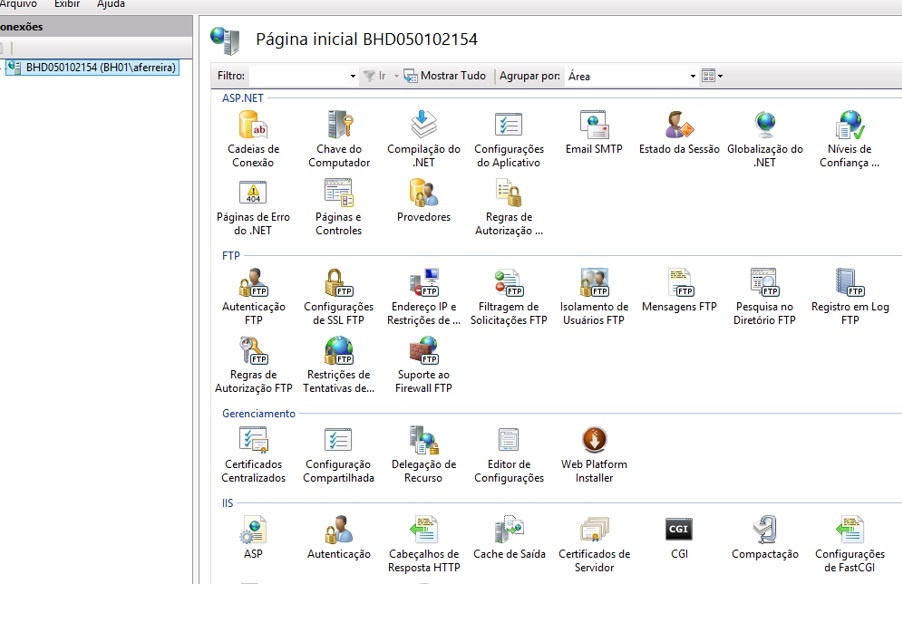Click the Gerenciamento group header

coord(258,413)
